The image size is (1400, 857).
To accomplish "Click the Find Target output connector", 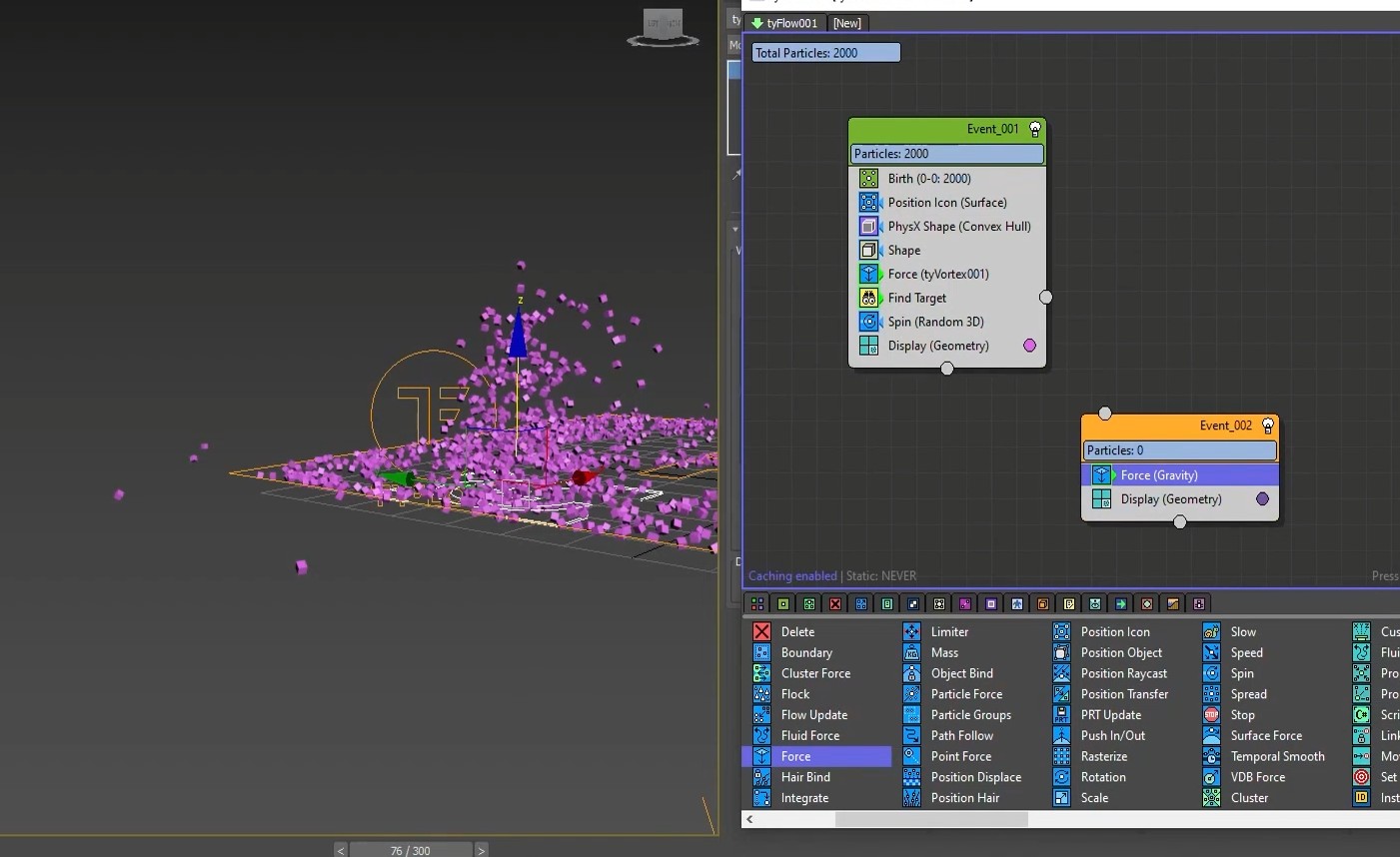I will [x=1045, y=297].
